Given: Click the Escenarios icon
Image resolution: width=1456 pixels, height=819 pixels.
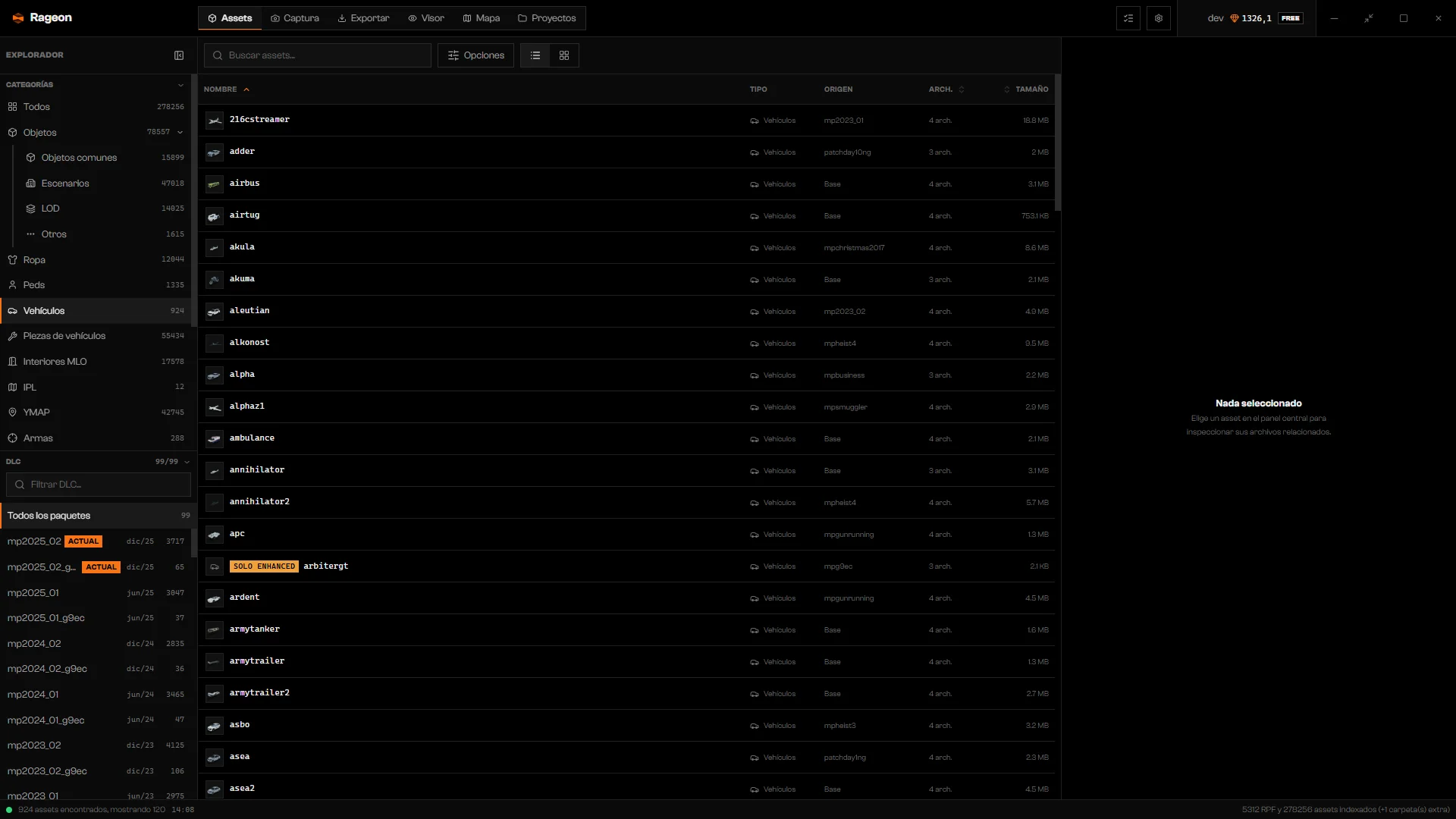Looking at the screenshot, I should pos(30,184).
